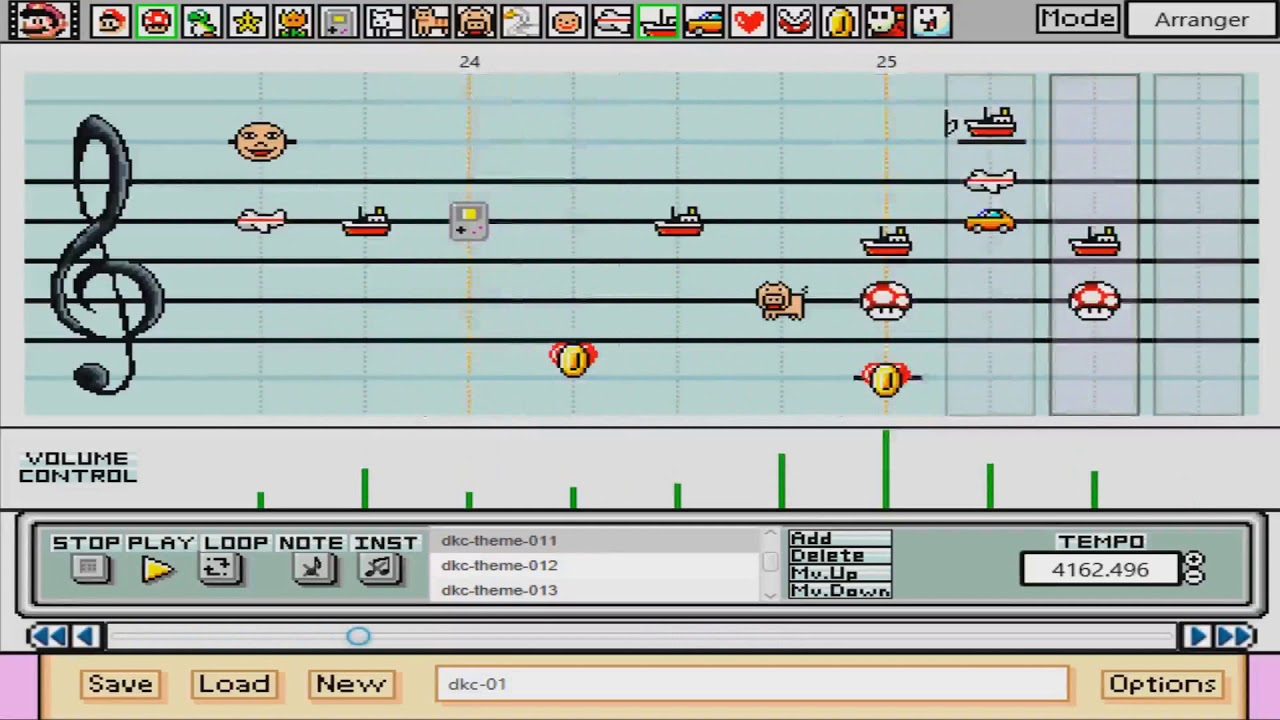This screenshot has width=1280, height=720.
Task: Open the Options button
Action: (x=1163, y=684)
